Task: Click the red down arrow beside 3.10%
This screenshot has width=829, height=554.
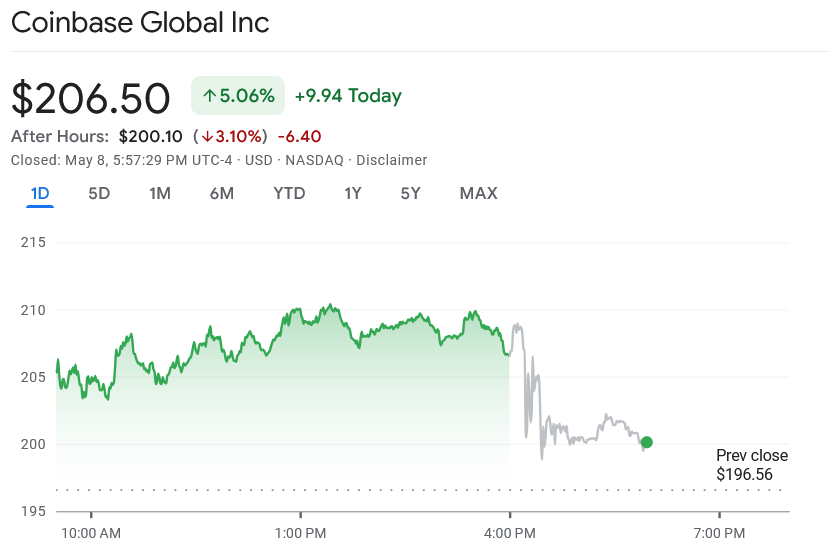Action: [x=206, y=136]
